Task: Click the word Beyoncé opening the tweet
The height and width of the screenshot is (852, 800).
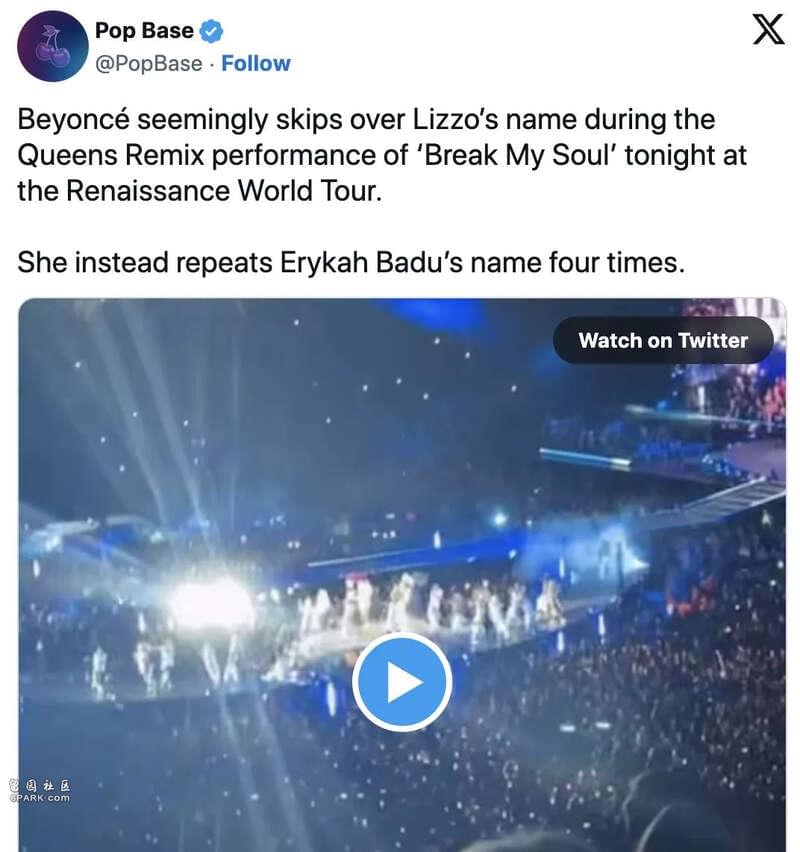Action: 74,120
